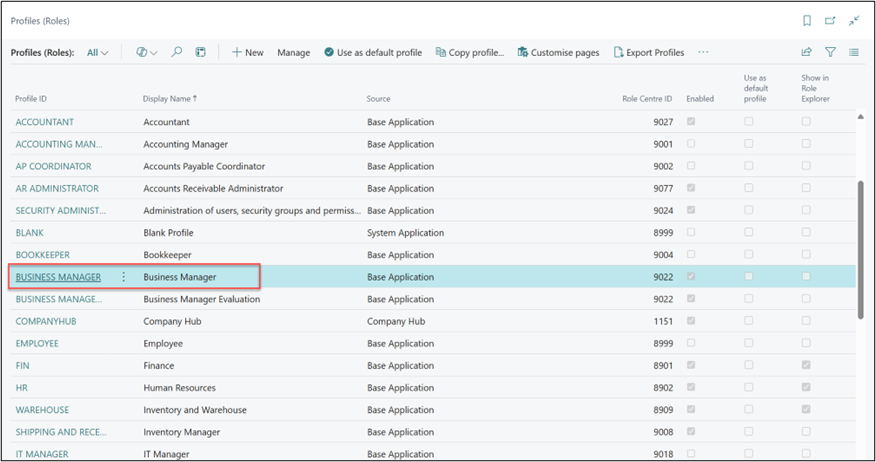Open the BUSINESS MANAGER profile link

58,277
